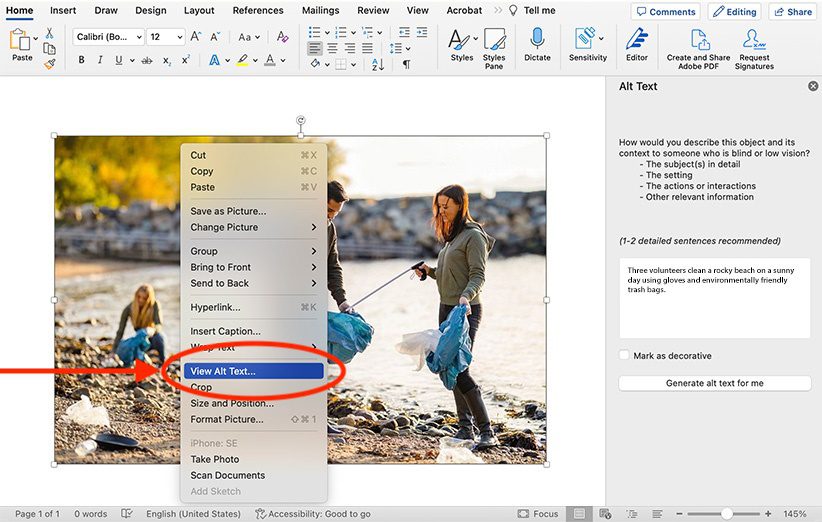Apply superscript formatting
822x522 pixels.
click(185, 60)
